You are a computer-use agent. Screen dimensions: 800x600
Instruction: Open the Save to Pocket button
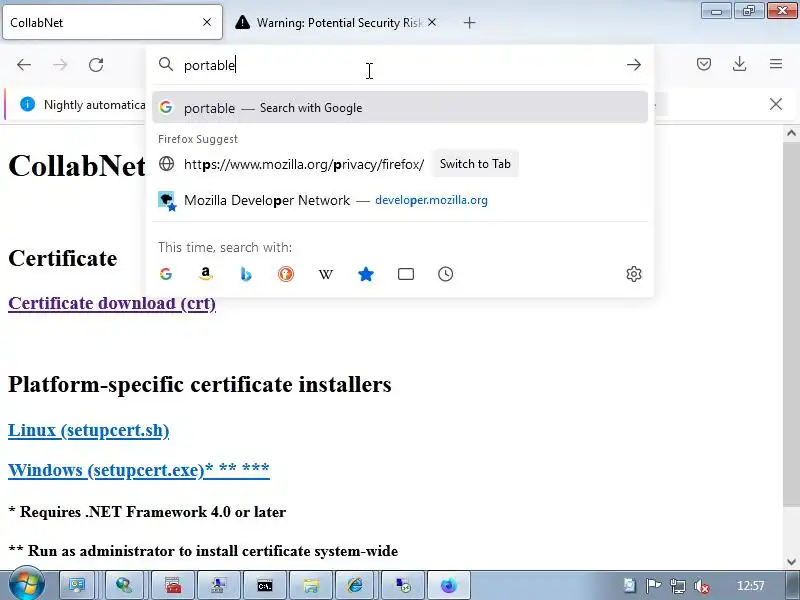pos(704,64)
